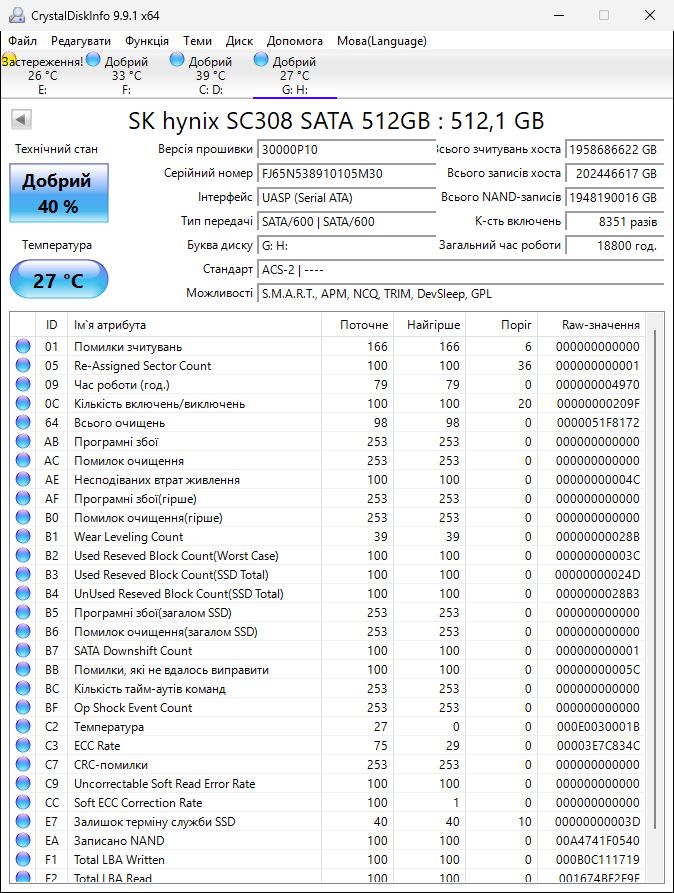Click status icon for attribute C2 Температура
The height and width of the screenshot is (893, 674).
[23, 726]
